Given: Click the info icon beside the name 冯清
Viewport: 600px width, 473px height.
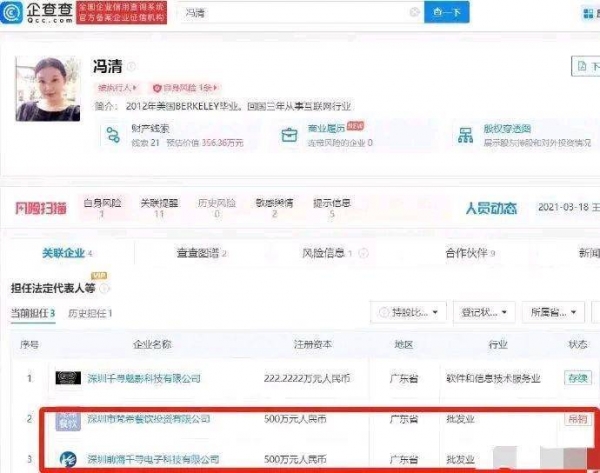Looking at the screenshot, I should click(x=131, y=67).
